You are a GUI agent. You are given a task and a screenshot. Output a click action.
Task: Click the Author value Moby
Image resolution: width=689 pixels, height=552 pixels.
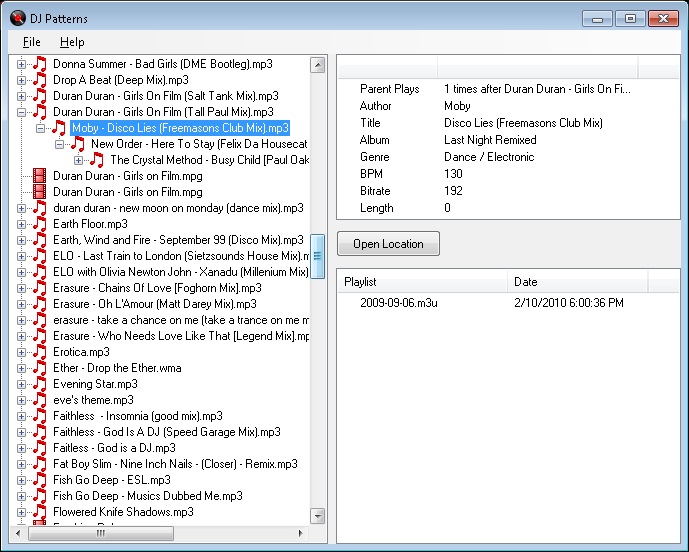(x=457, y=106)
